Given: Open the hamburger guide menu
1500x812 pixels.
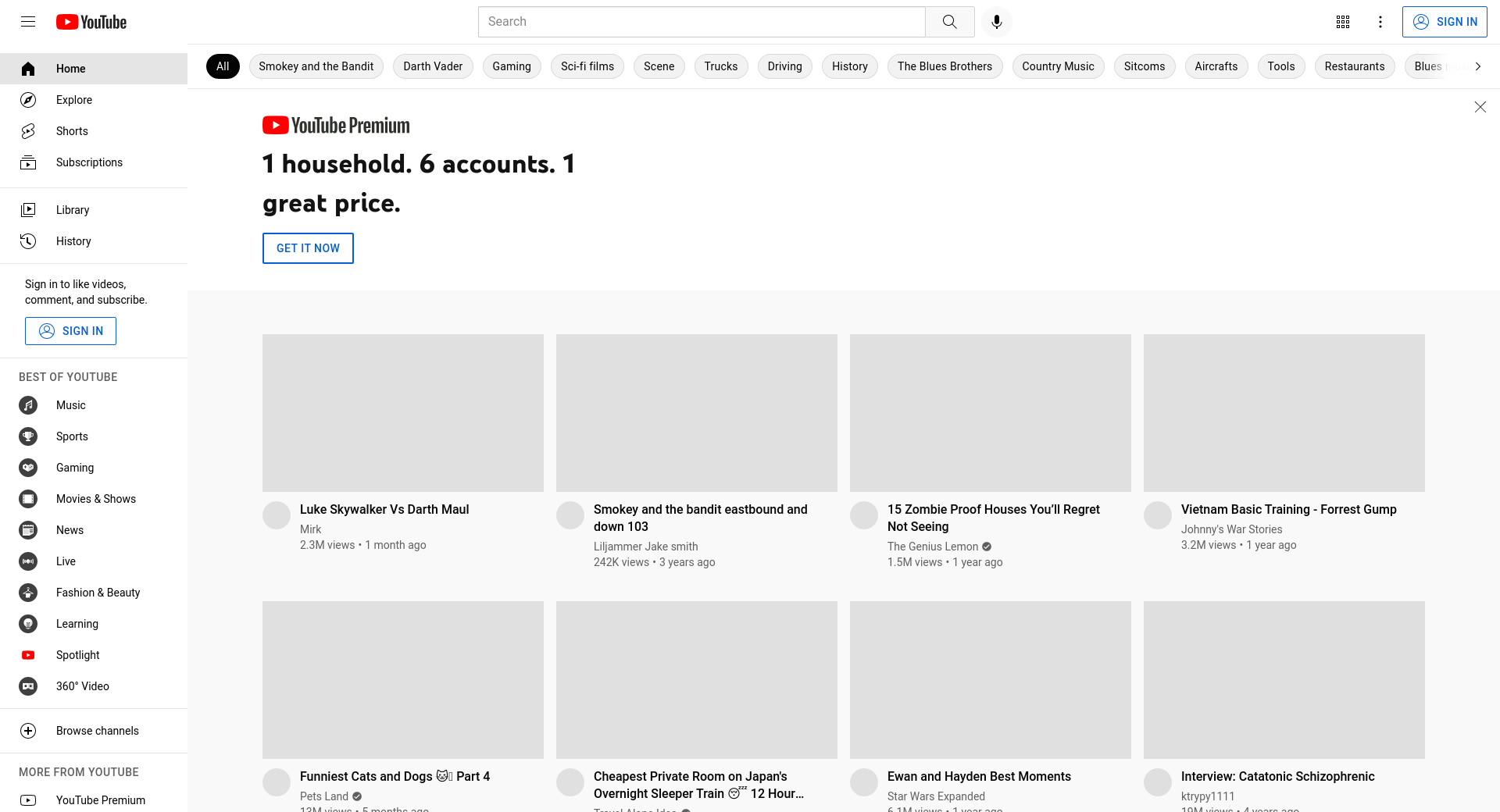Looking at the screenshot, I should (x=28, y=22).
